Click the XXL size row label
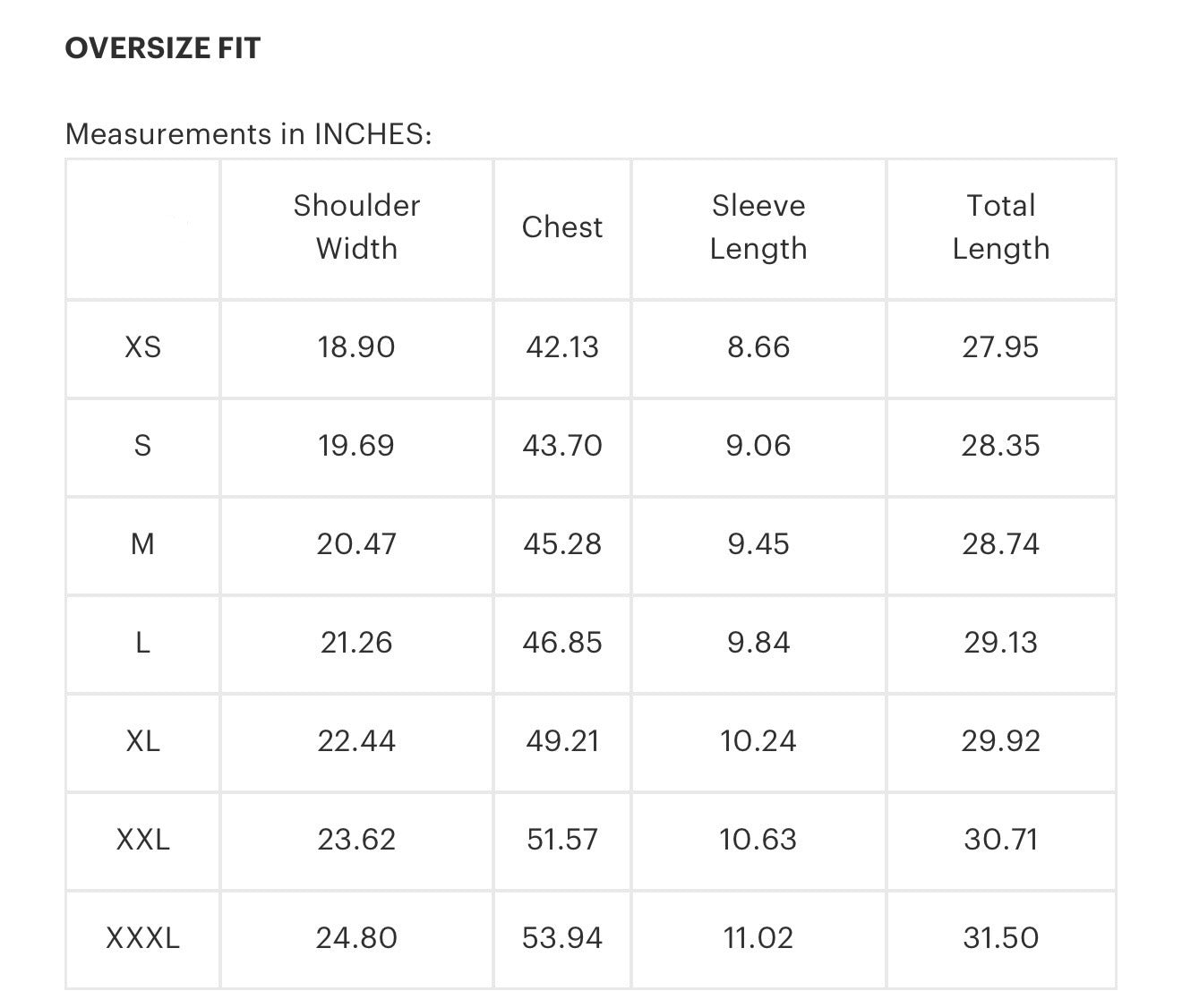The image size is (1182, 1008). click(x=143, y=840)
